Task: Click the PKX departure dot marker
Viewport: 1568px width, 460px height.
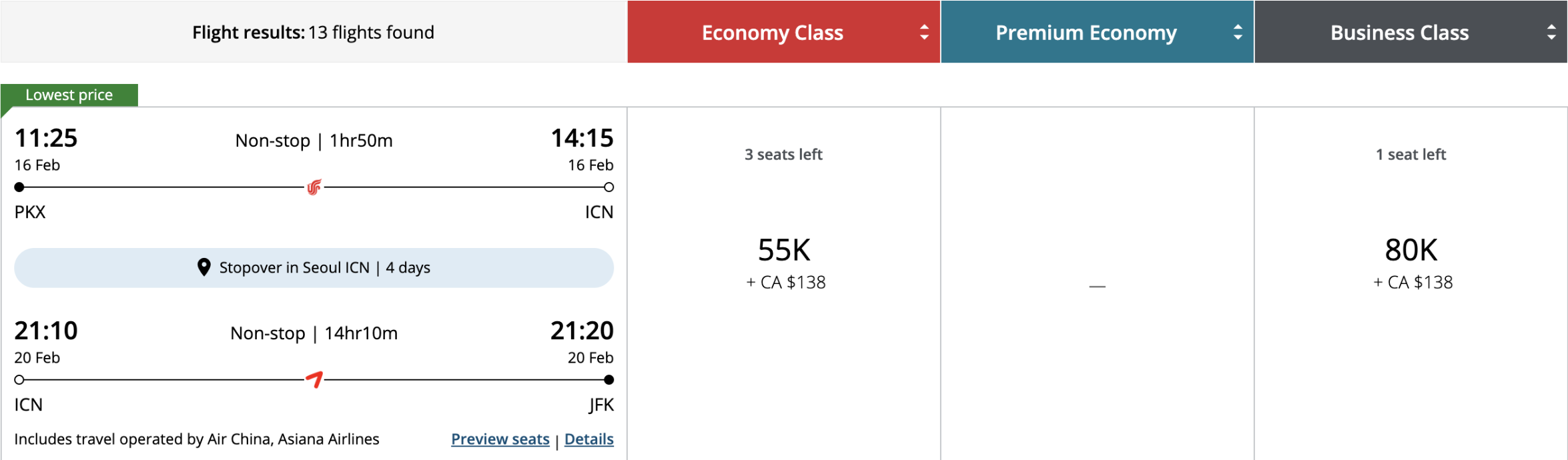Action: (x=19, y=187)
